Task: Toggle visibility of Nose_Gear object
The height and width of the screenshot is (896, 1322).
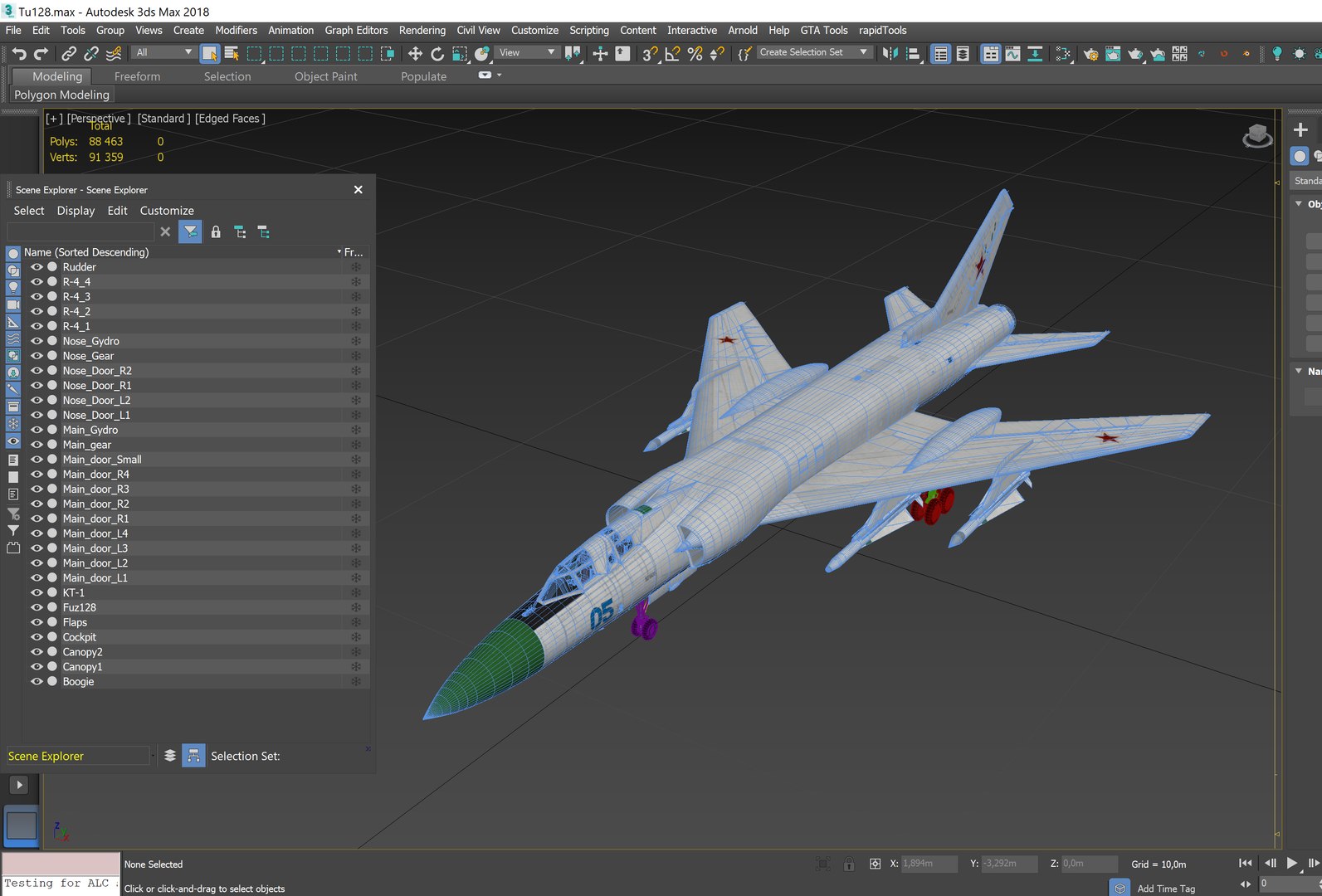Action: coord(37,356)
